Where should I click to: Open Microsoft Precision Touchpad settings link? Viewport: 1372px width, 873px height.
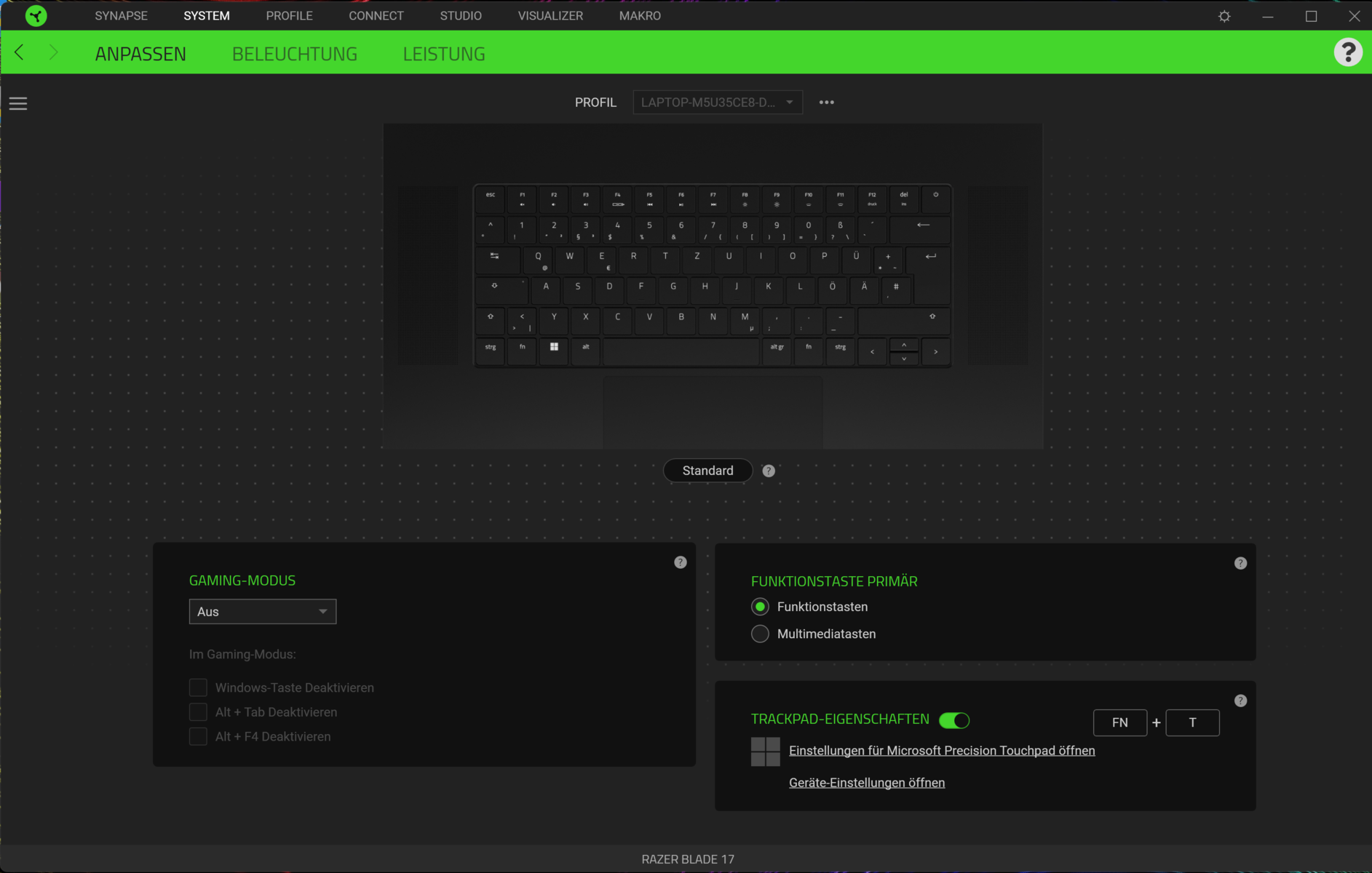(x=941, y=751)
